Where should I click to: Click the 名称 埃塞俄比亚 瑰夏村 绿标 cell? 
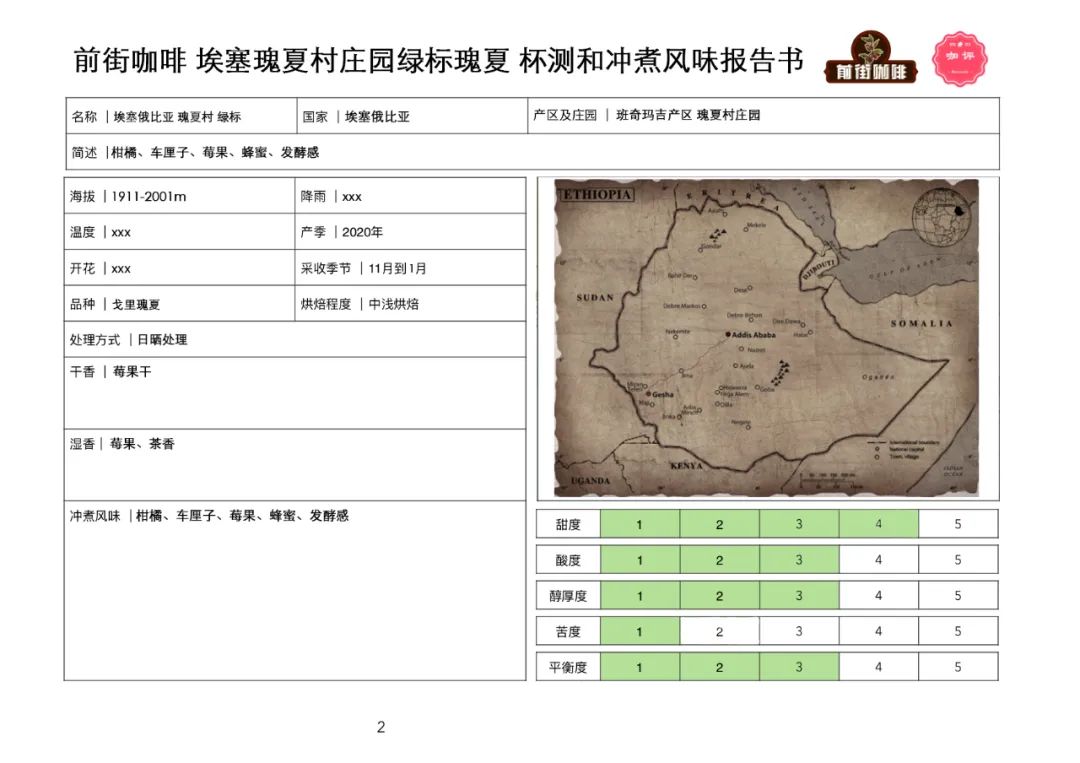coord(181,116)
